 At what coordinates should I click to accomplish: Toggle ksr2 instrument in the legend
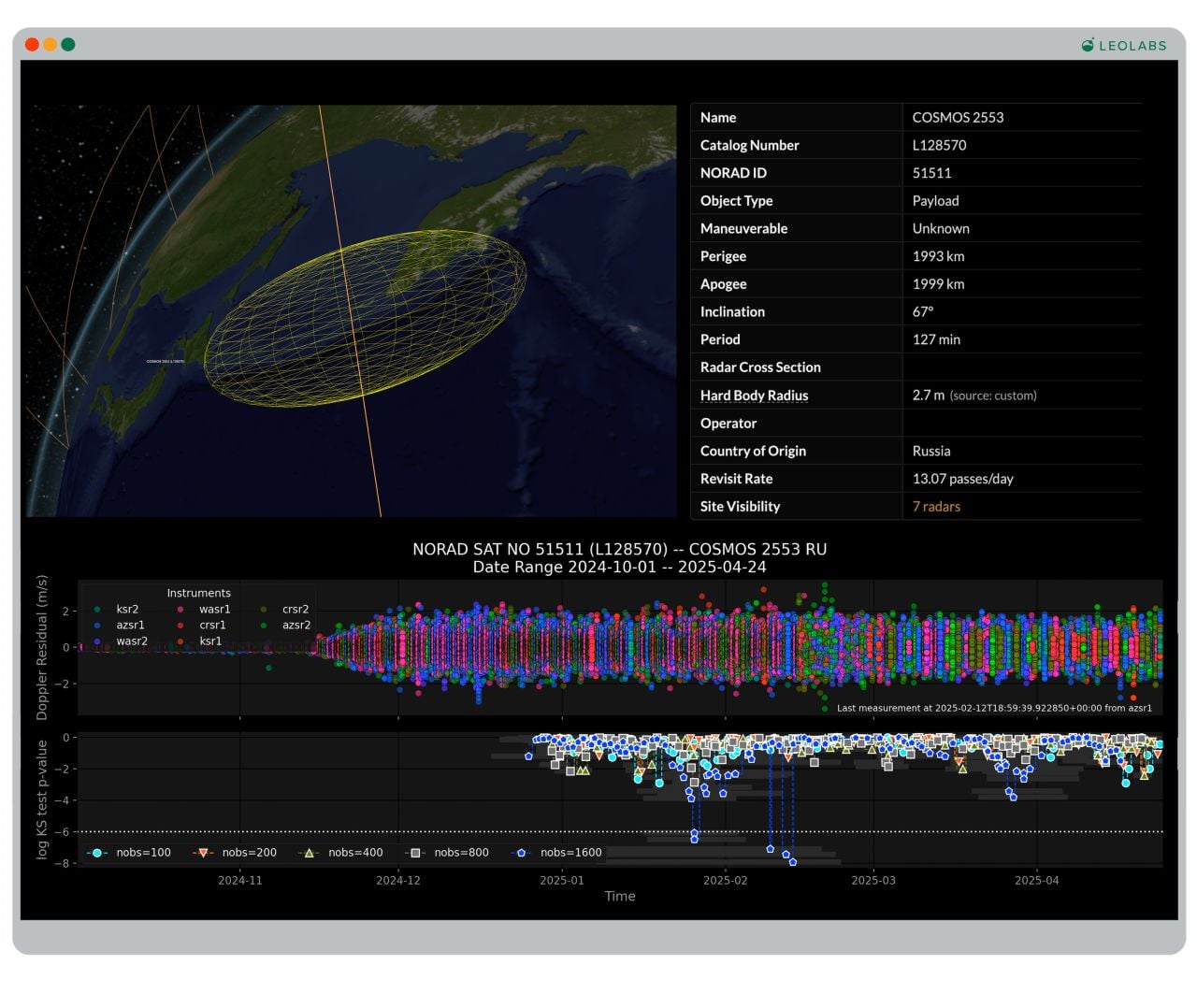point(126,610)
